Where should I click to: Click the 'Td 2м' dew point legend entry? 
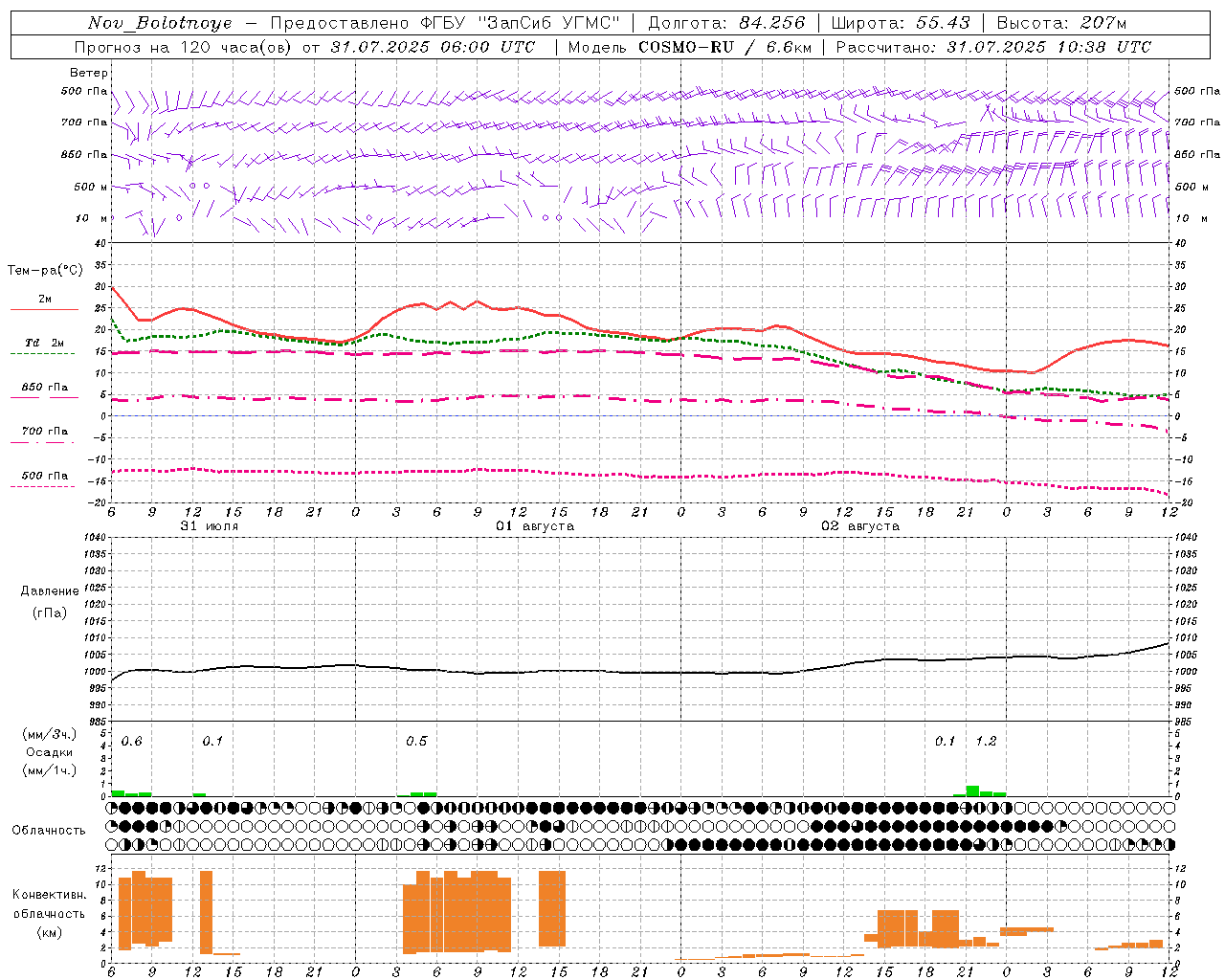pos(44,343)
